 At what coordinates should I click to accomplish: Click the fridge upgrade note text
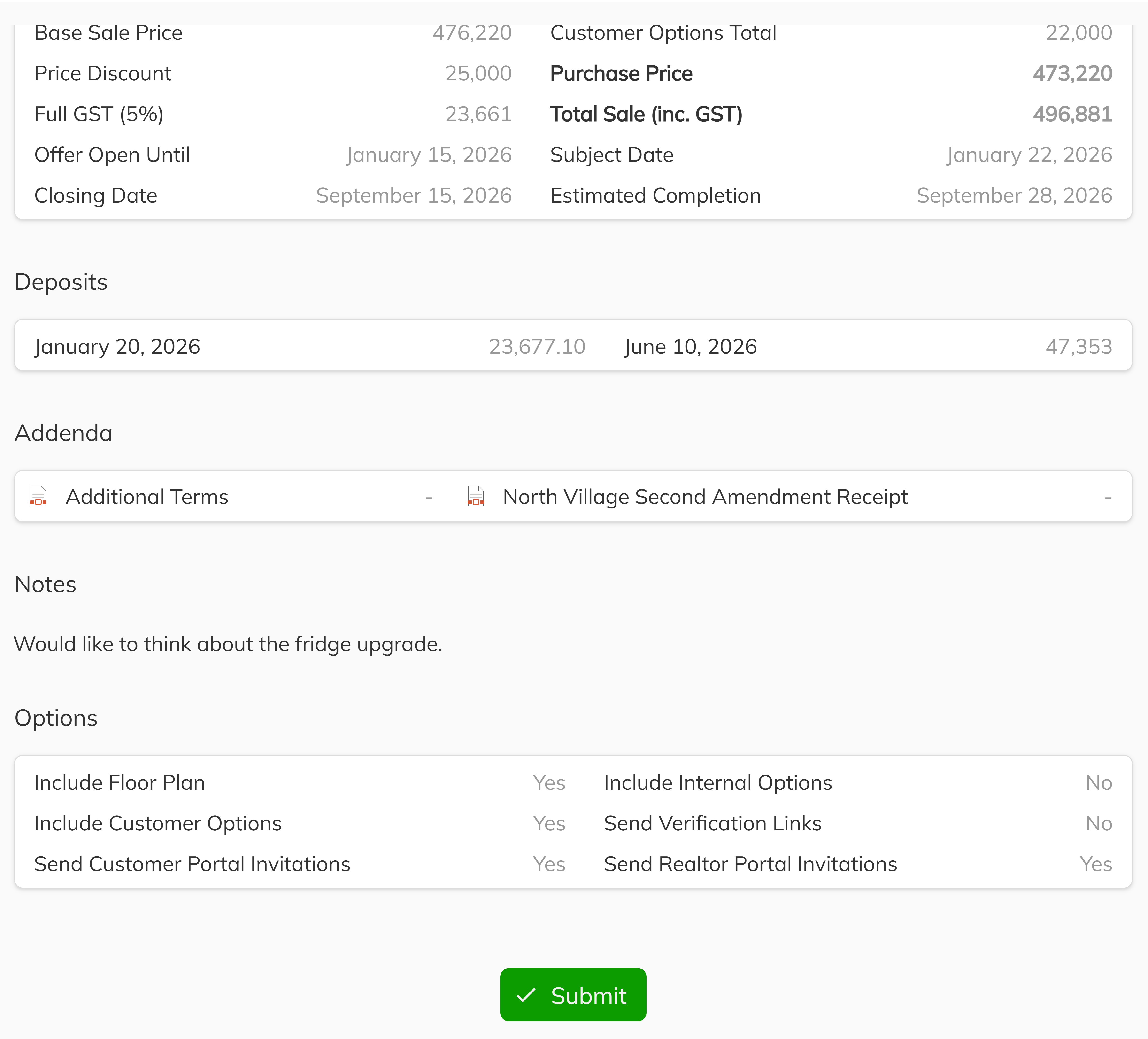[228, 644]
